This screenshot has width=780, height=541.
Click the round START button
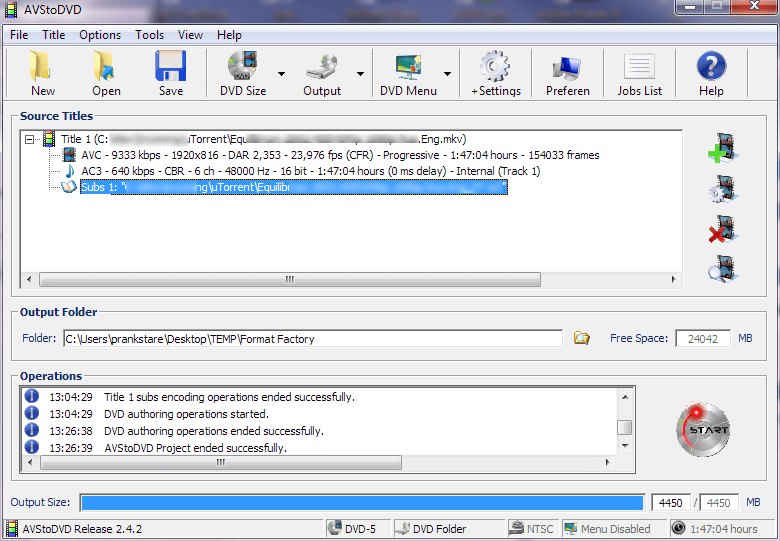point(703,430)
